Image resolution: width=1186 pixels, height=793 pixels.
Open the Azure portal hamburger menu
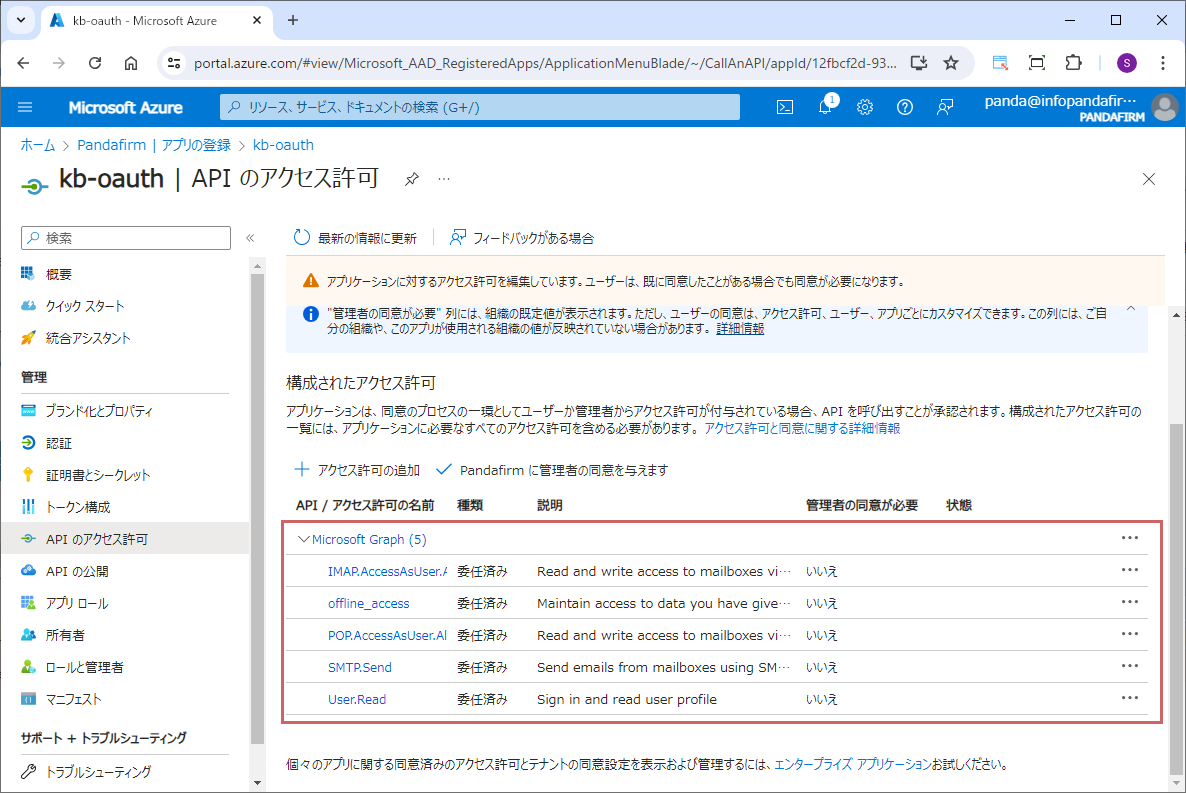coord(25,107)
